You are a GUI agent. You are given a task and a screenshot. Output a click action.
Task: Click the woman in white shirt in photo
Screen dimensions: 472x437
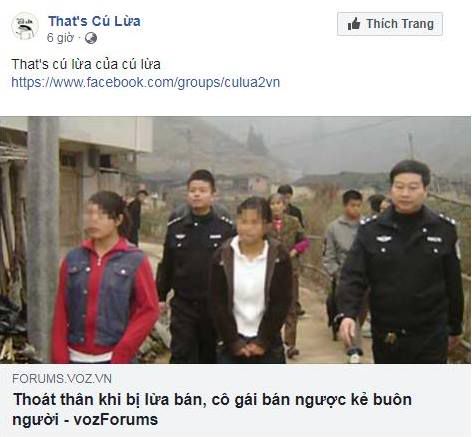249,280
